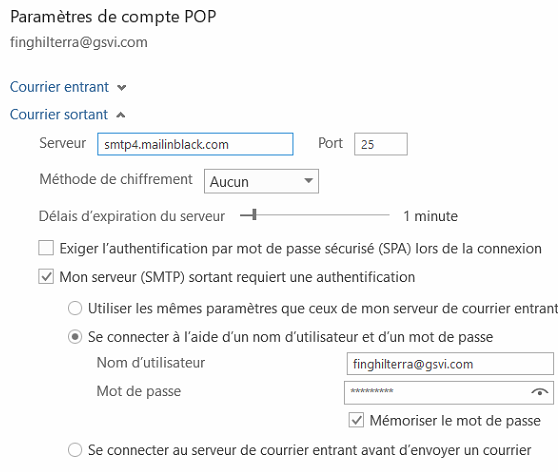Click the Aucun encryption combo box
The image size is (558, 472).
tap(261, 181)
